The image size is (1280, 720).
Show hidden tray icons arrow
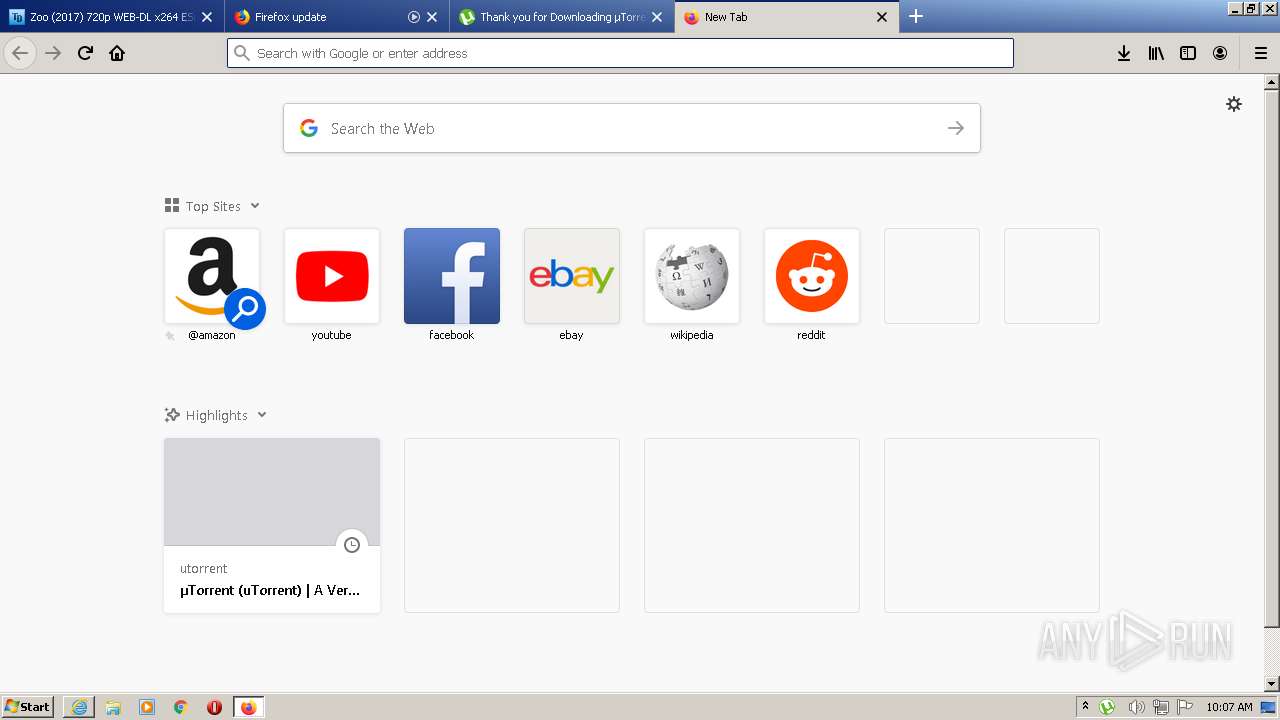click(x=1085, y=707)
